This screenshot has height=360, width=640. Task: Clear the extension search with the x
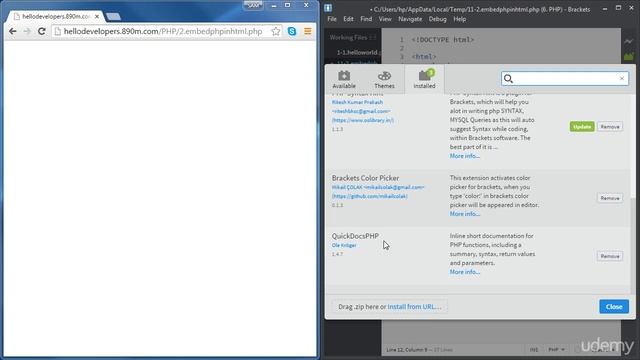pos(622,78)
